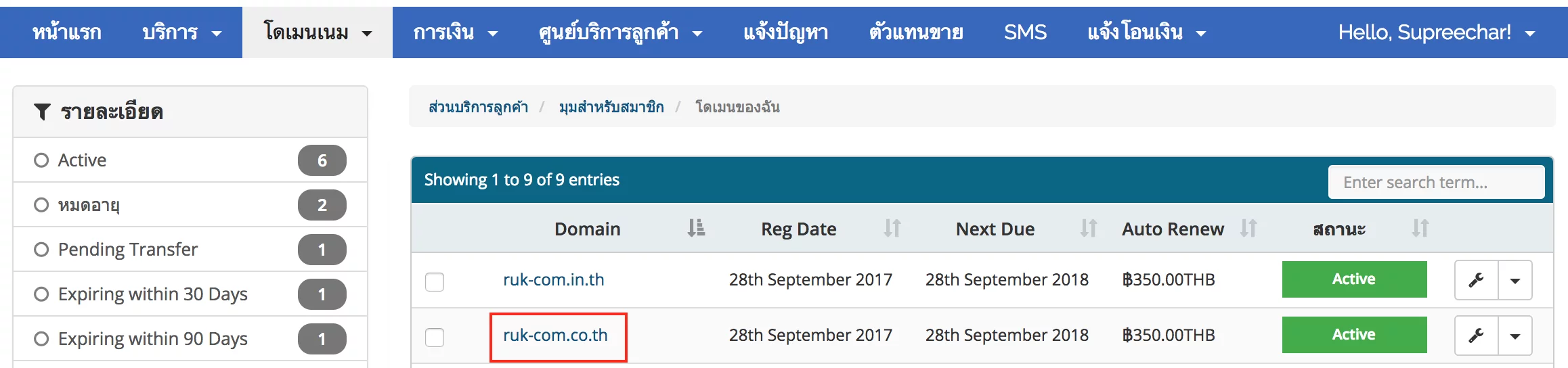Image resolution: width=1568 pixels, height=368 pixels.
Task: Go to the SMS menu item
Action: click(1025, 32)
